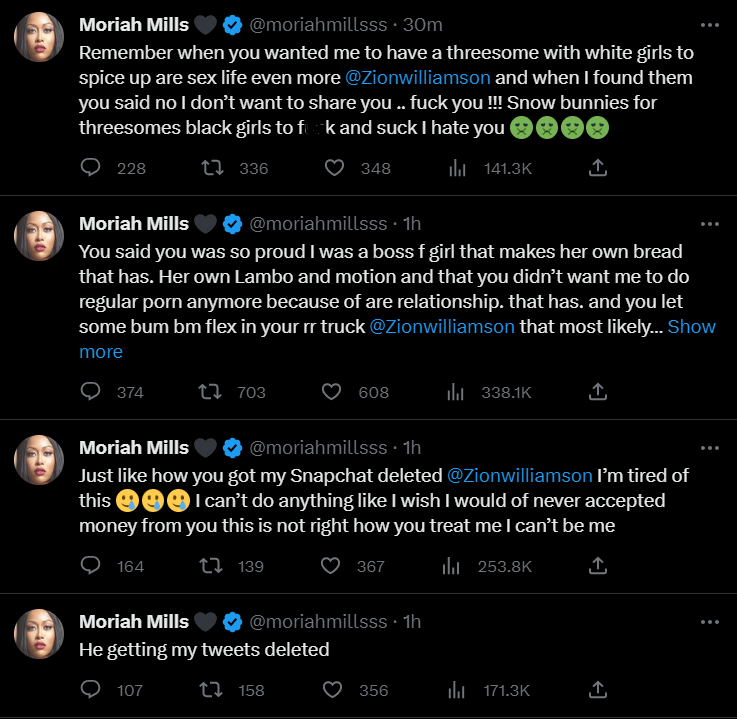Like the tweet with 348 likes
The height and width of the screenshot is (719, 737).
coord(334,168)
